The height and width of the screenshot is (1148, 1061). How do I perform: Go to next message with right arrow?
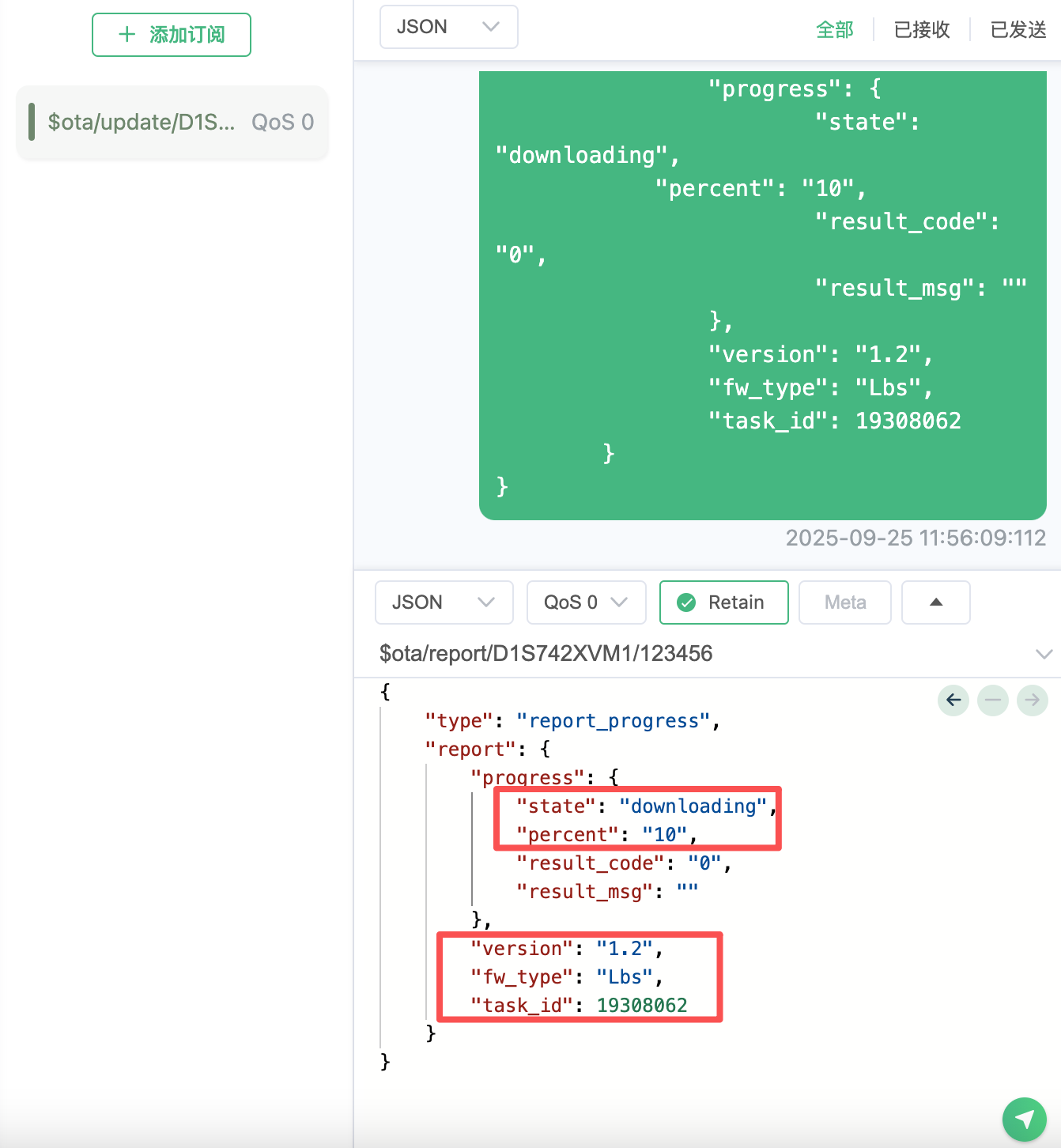(x=1032, y=700)
